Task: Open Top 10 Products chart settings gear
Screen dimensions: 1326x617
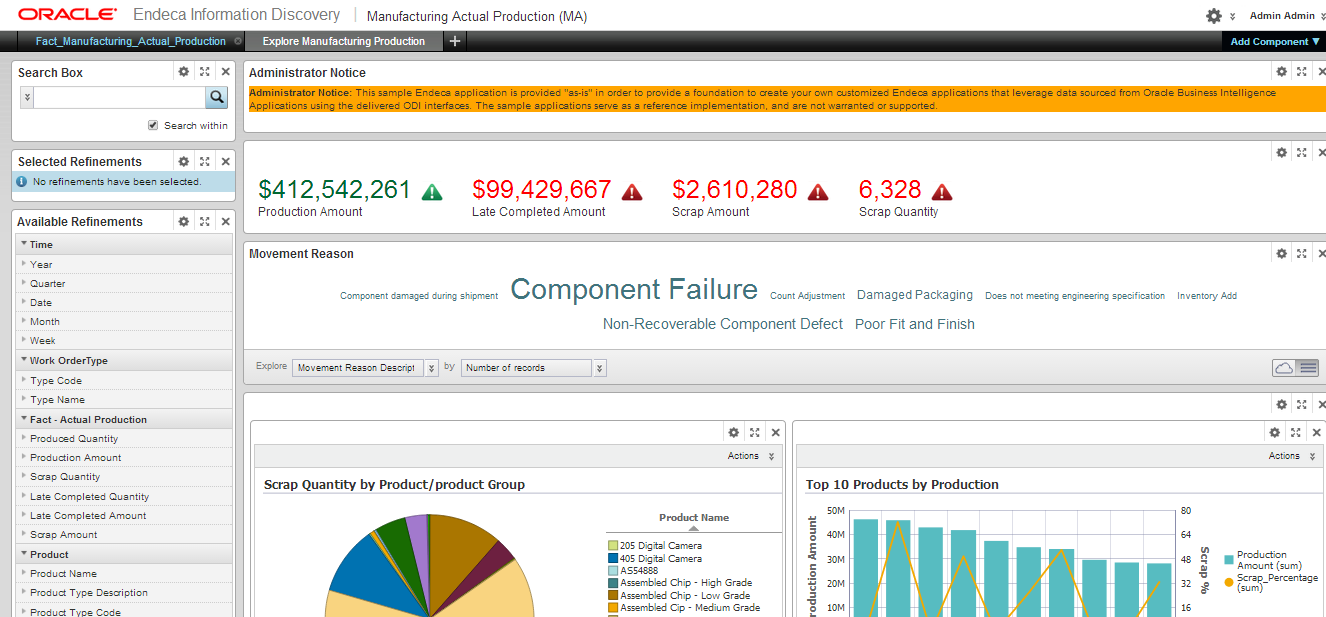Action: click(1274, 432)
